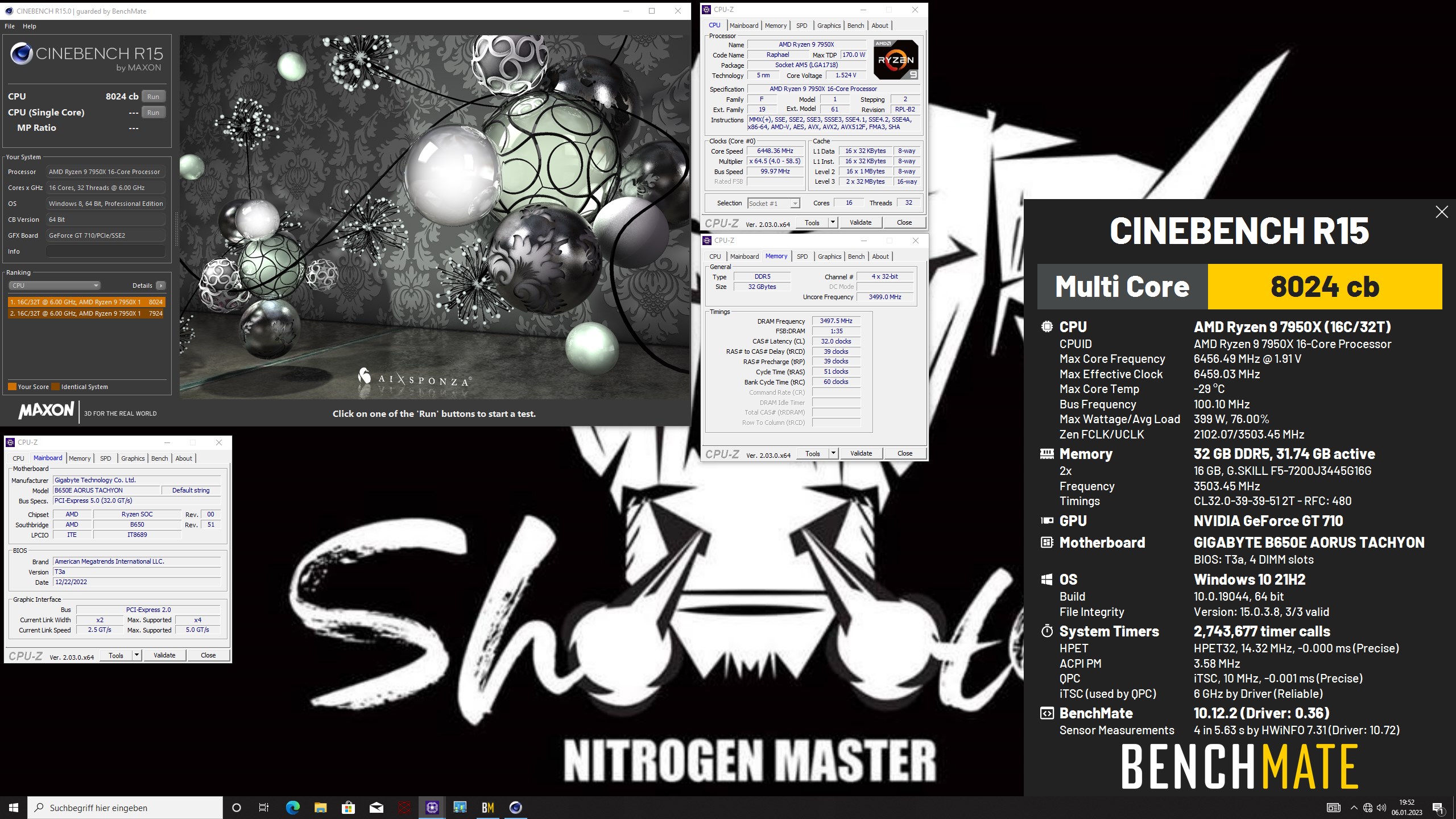The image size is (1456, 819).
Task: Open About tab in CPU-Z Mainboard window
Action: tap(184, 458)
